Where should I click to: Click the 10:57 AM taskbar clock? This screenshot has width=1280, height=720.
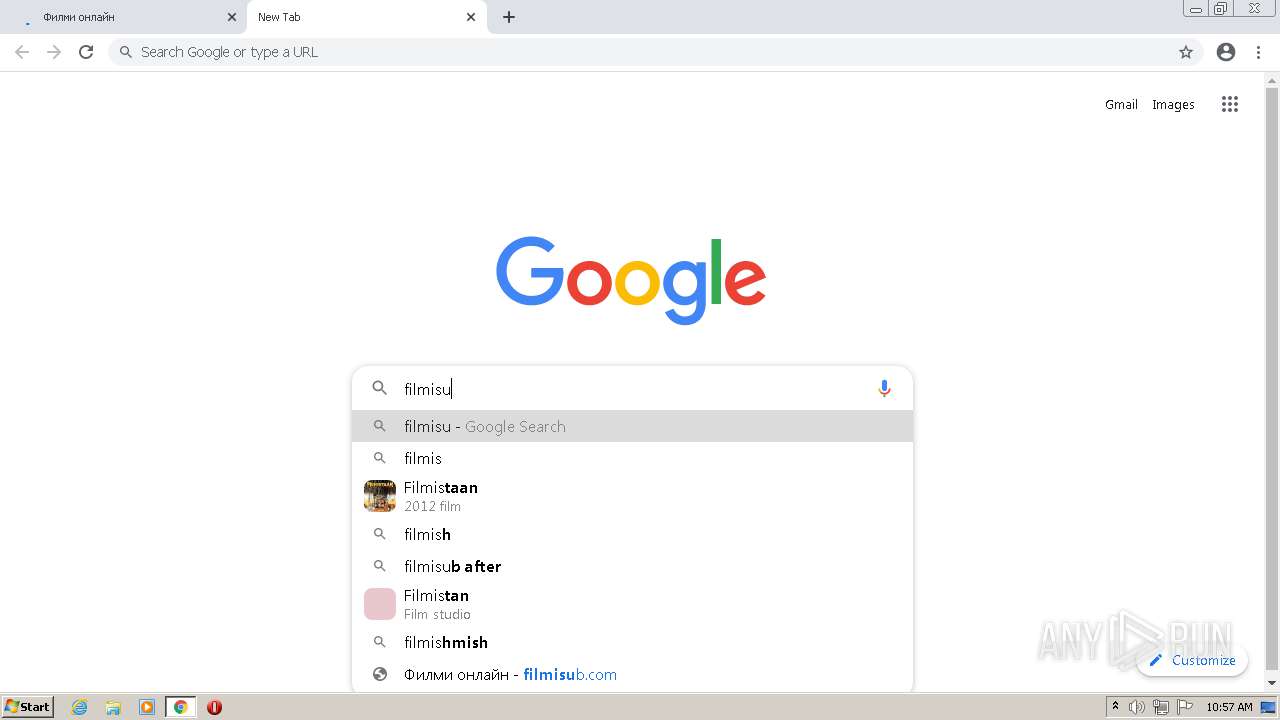pos(1229,707)
